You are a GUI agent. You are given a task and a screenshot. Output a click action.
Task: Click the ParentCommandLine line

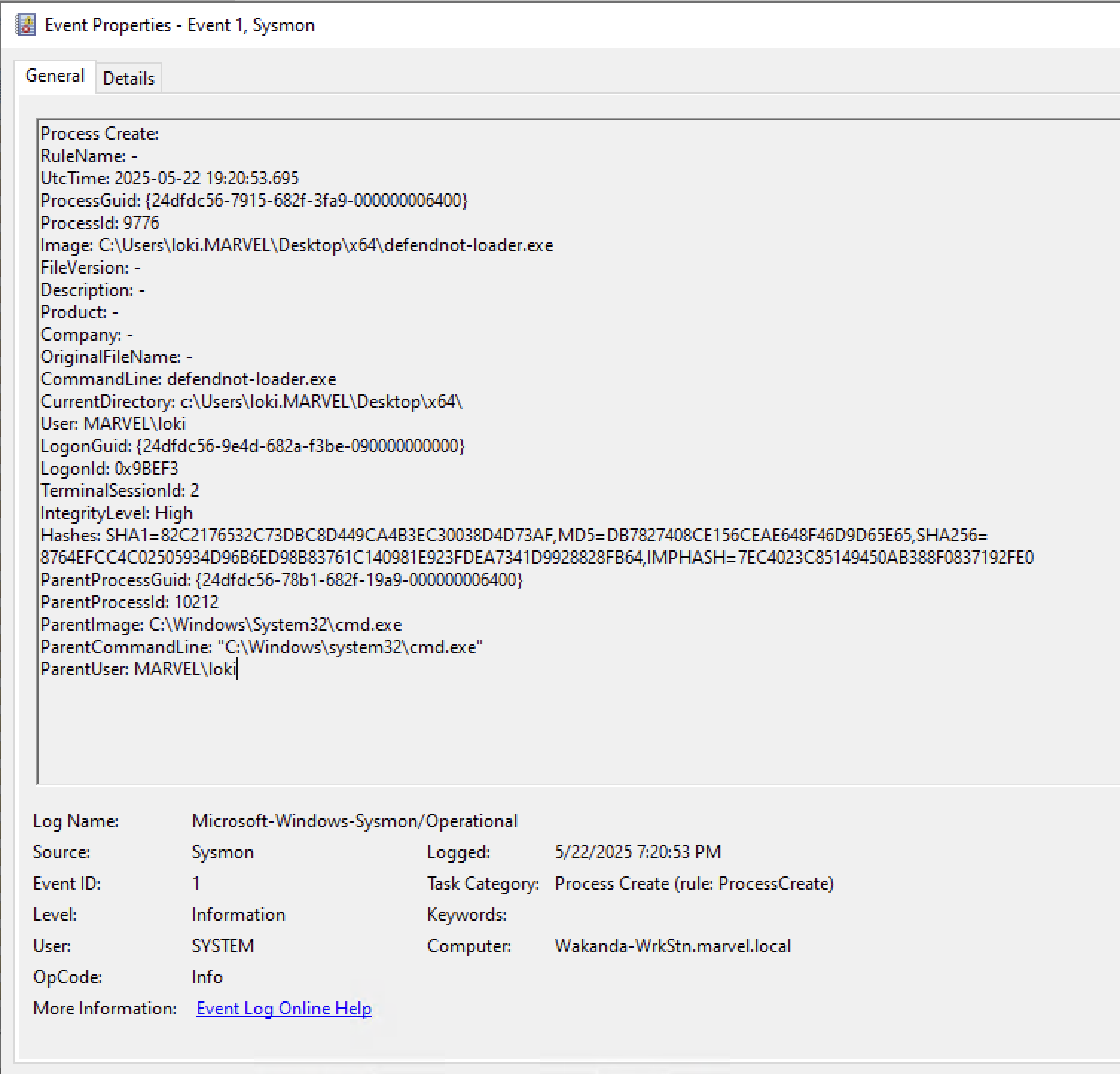(262, 646)
